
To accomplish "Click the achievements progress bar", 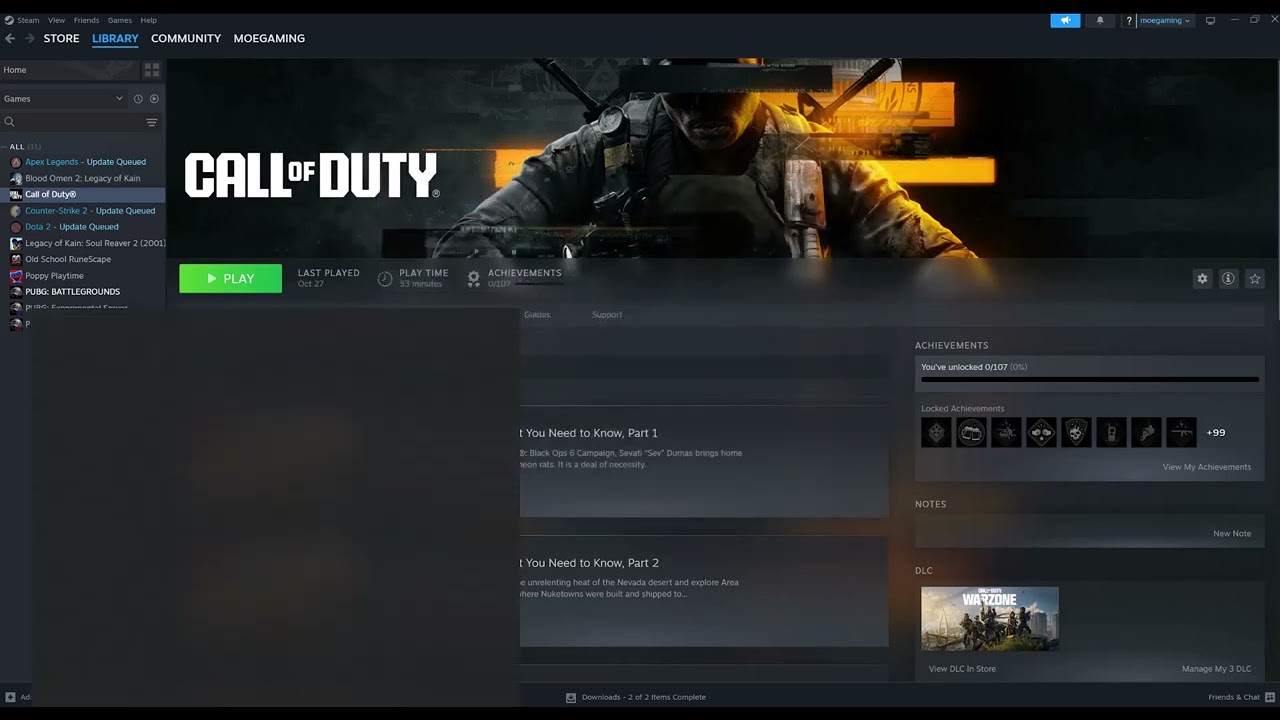I will 1090,380.
